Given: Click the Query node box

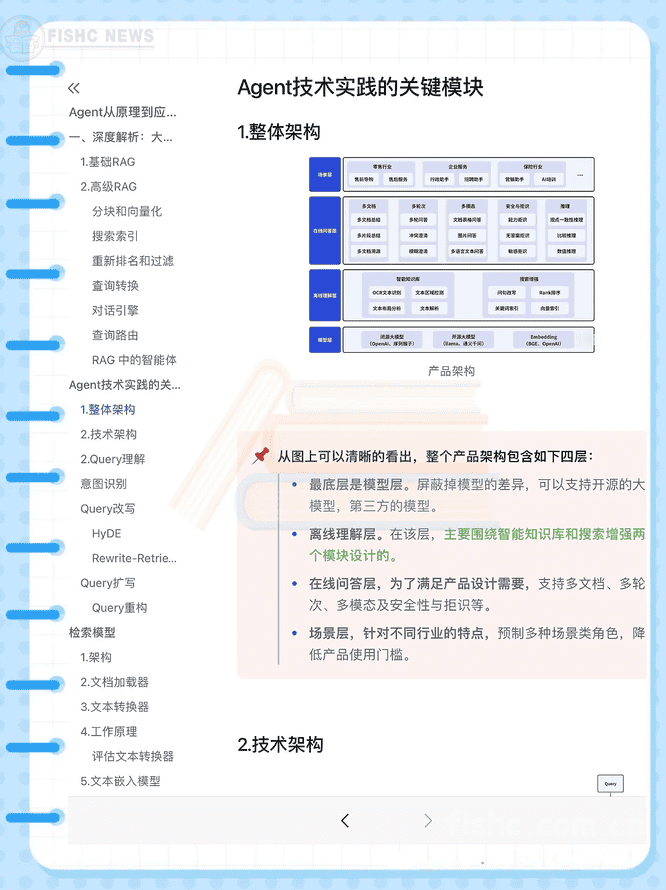Looking at the screenshot, I should tap(610, 784).
